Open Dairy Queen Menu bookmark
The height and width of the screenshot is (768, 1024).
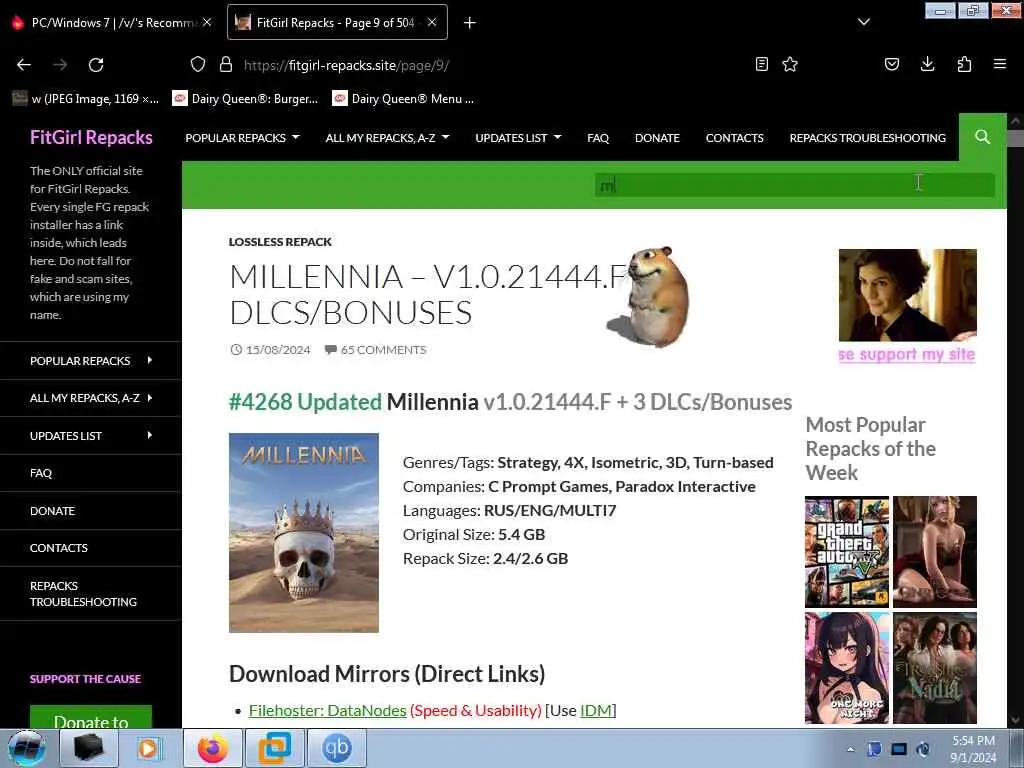coord(403,99)
